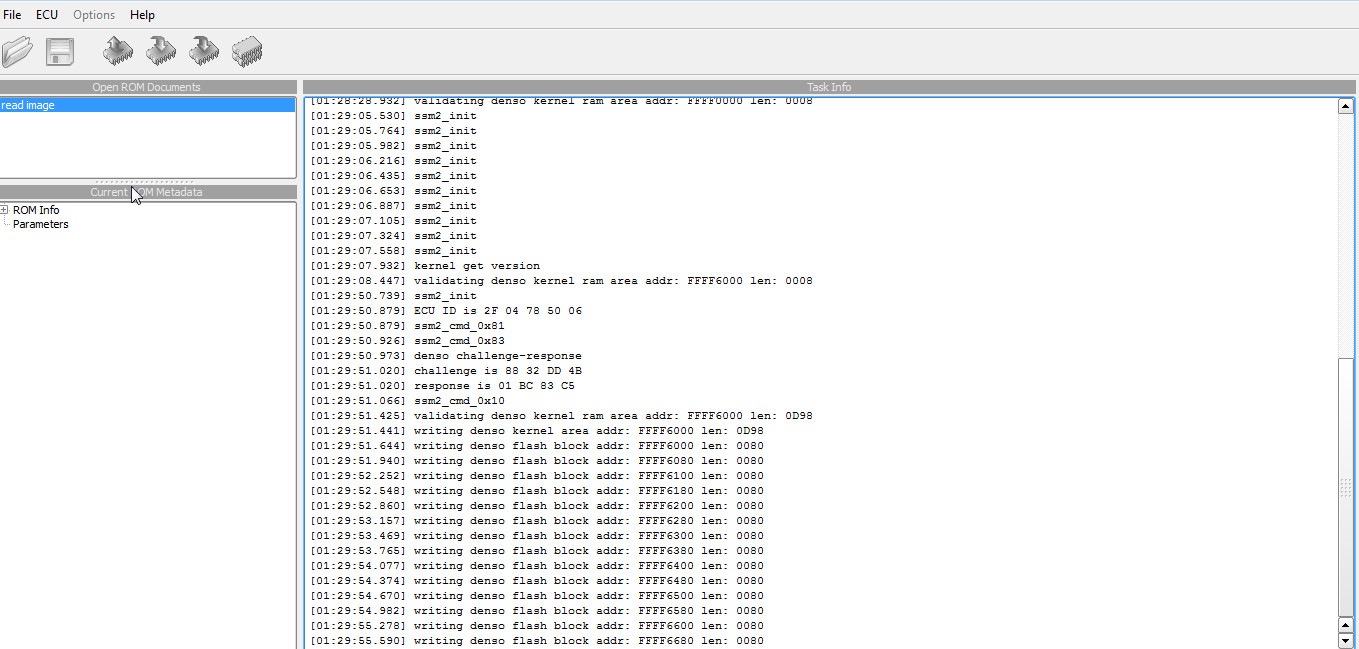
Task: Select the Parameters tree item
Action: coord(41,224)
